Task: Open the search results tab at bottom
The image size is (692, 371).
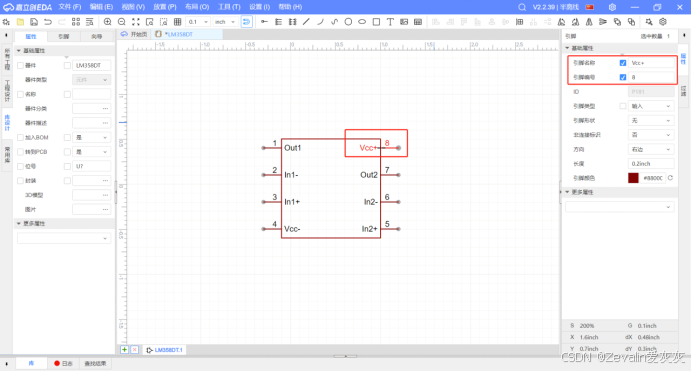Action: click(x=95, y=363)
